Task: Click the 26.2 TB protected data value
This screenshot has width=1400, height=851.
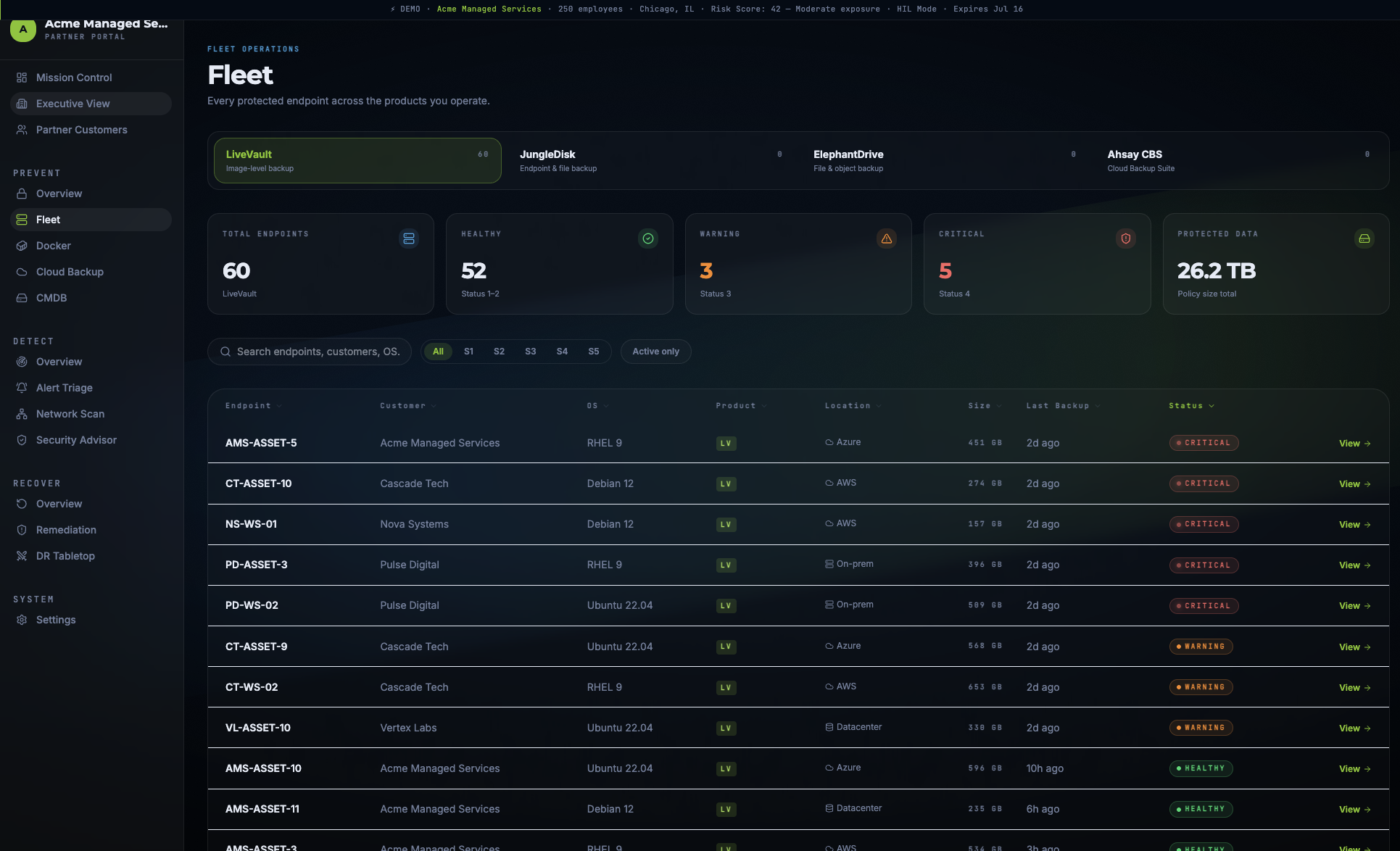Action: [x=1216, y=271]
